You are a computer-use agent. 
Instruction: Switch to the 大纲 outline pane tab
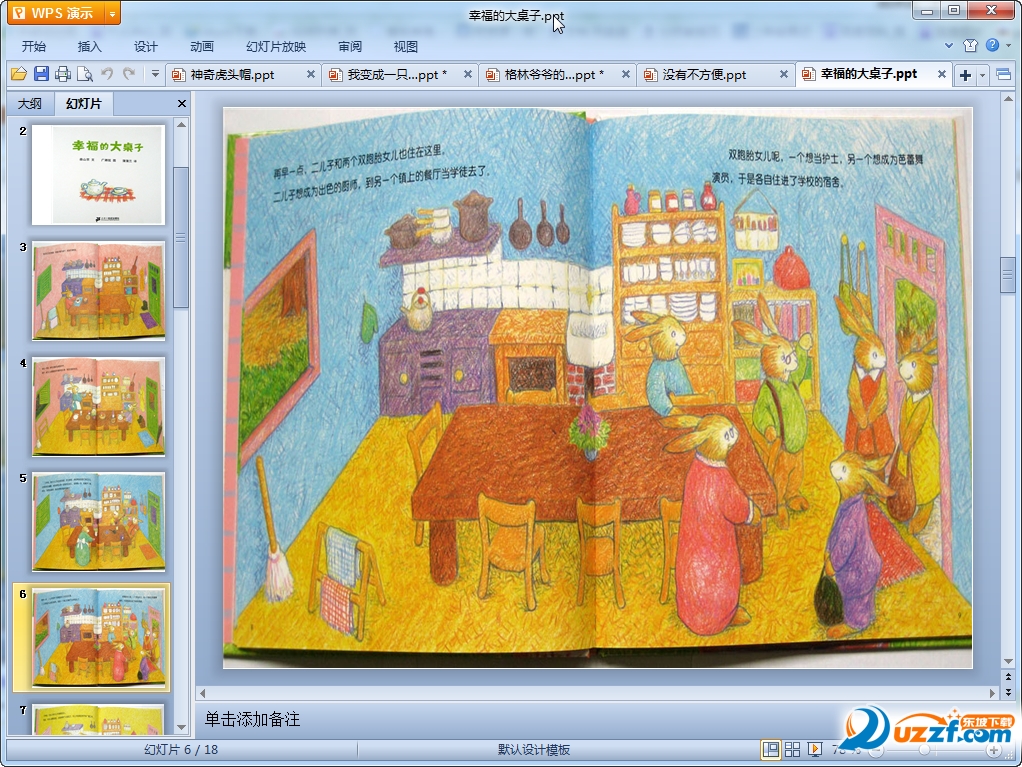pyautogui.click(x=29, y=104)
